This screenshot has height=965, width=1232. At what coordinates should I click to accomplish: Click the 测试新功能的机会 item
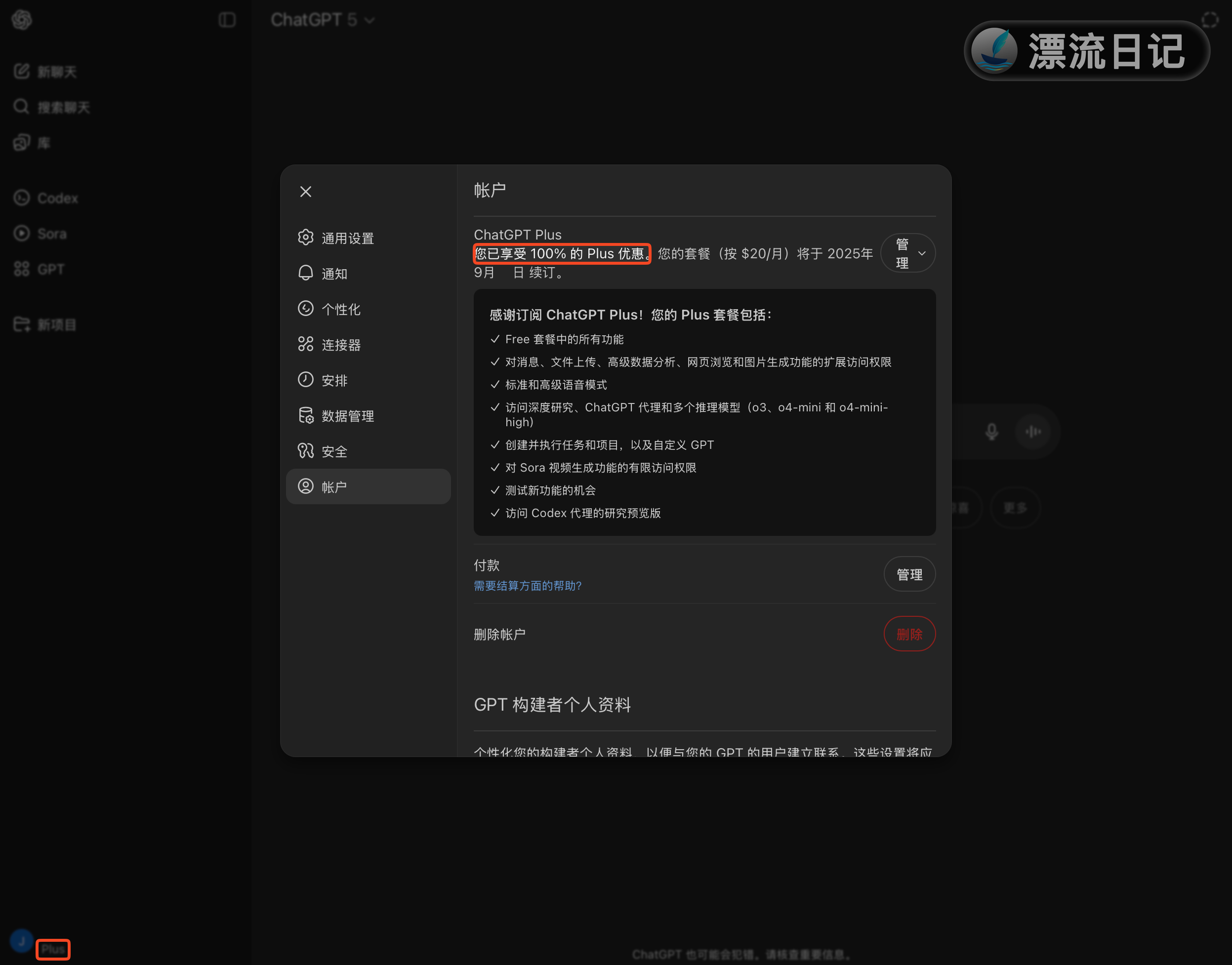pos(550,490)
